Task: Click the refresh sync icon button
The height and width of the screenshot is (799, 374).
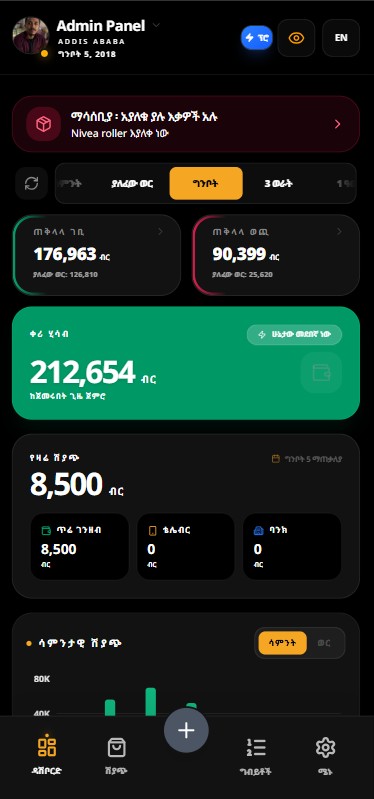Action: coord(32,183)
